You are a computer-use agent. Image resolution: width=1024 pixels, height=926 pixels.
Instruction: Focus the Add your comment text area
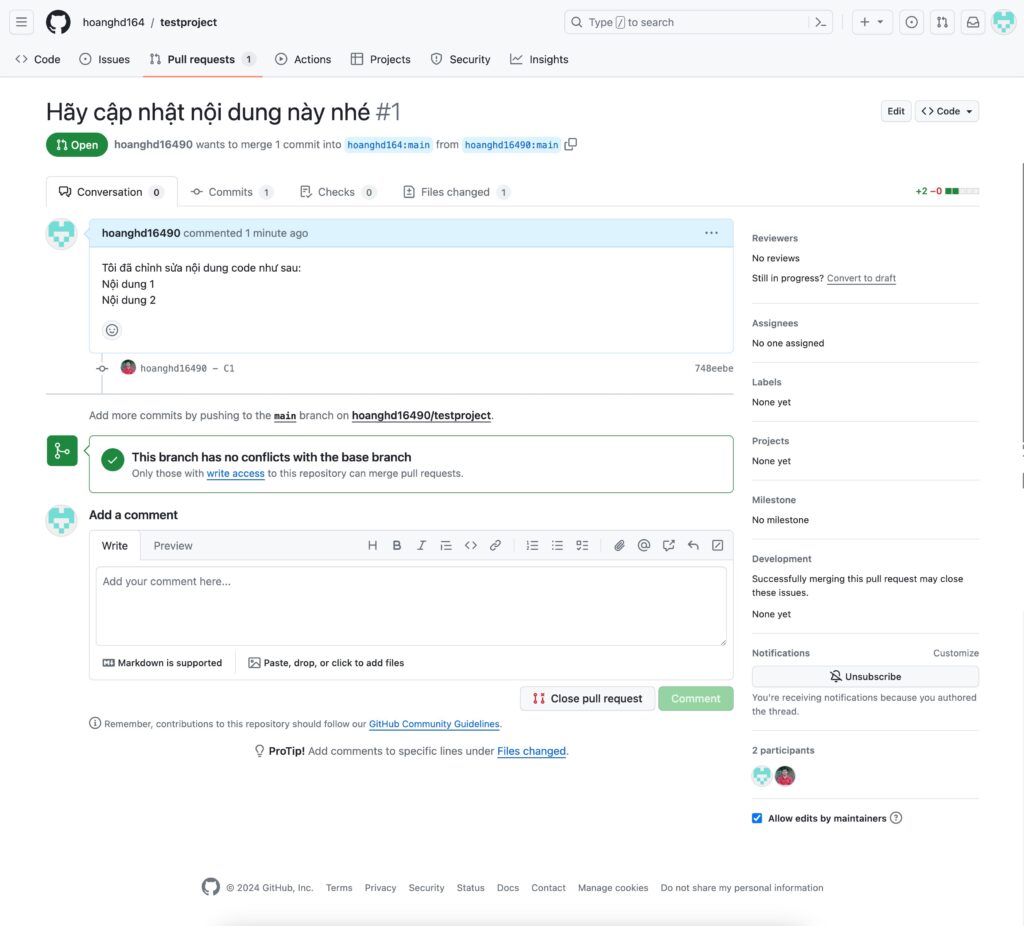coord(411,606)
